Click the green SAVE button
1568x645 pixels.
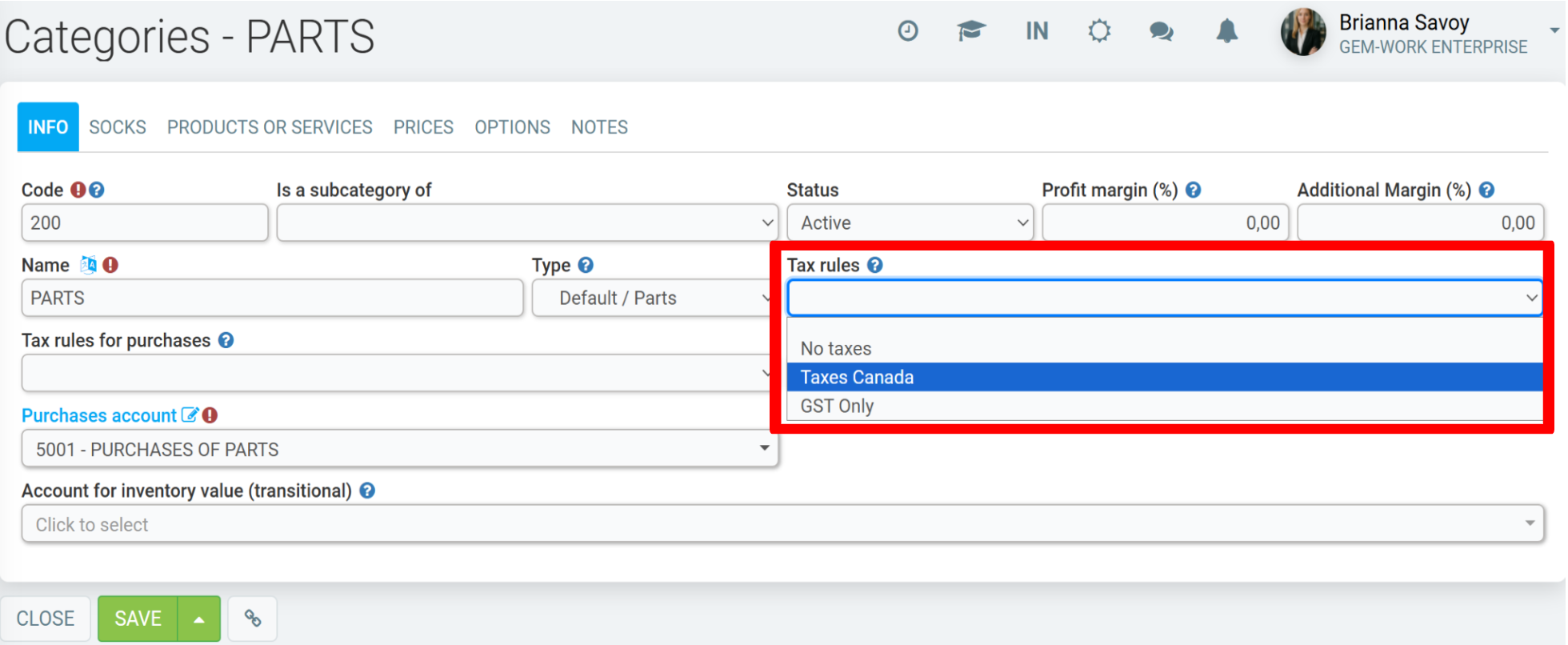138,619
